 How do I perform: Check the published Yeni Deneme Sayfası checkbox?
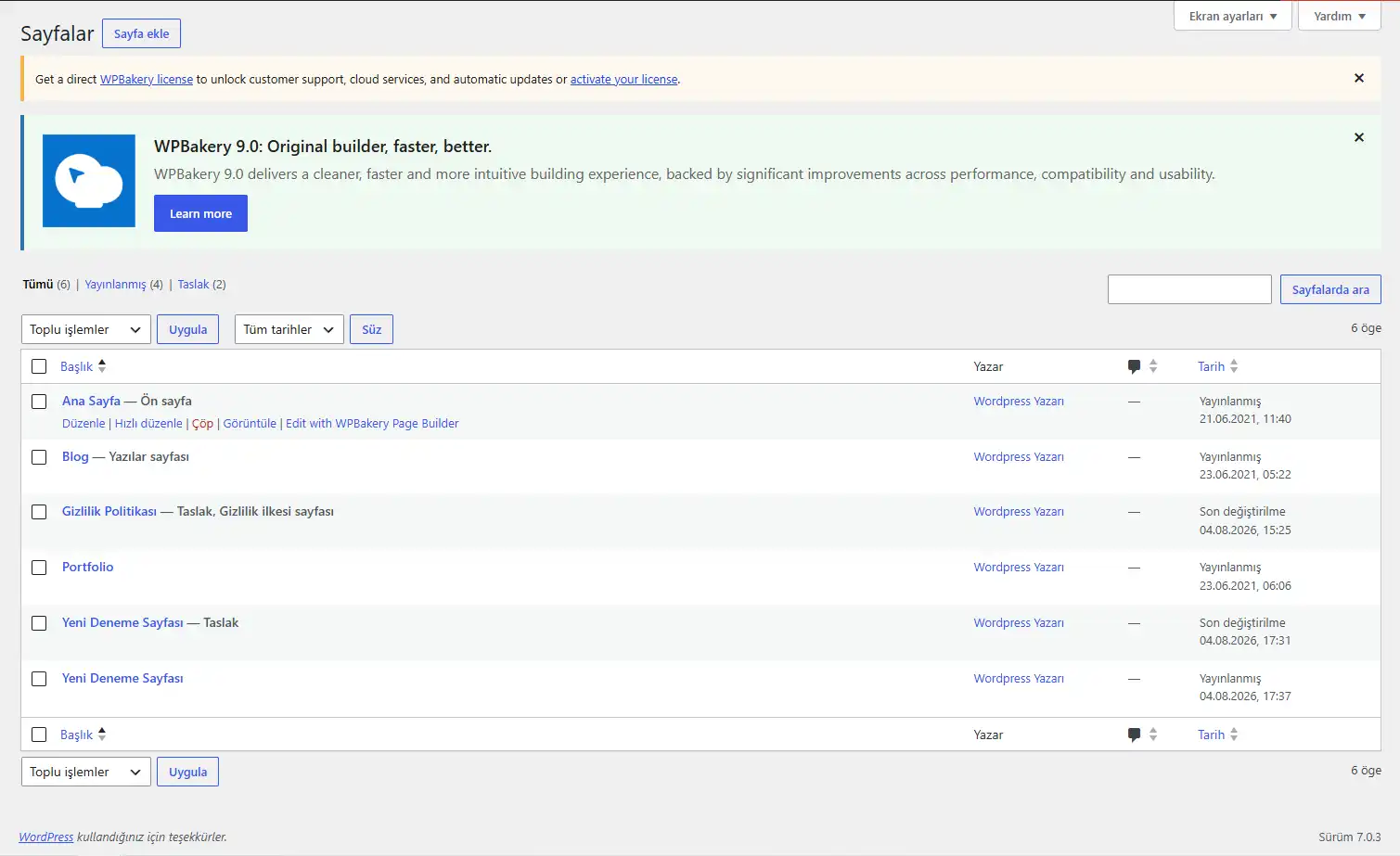39,679
